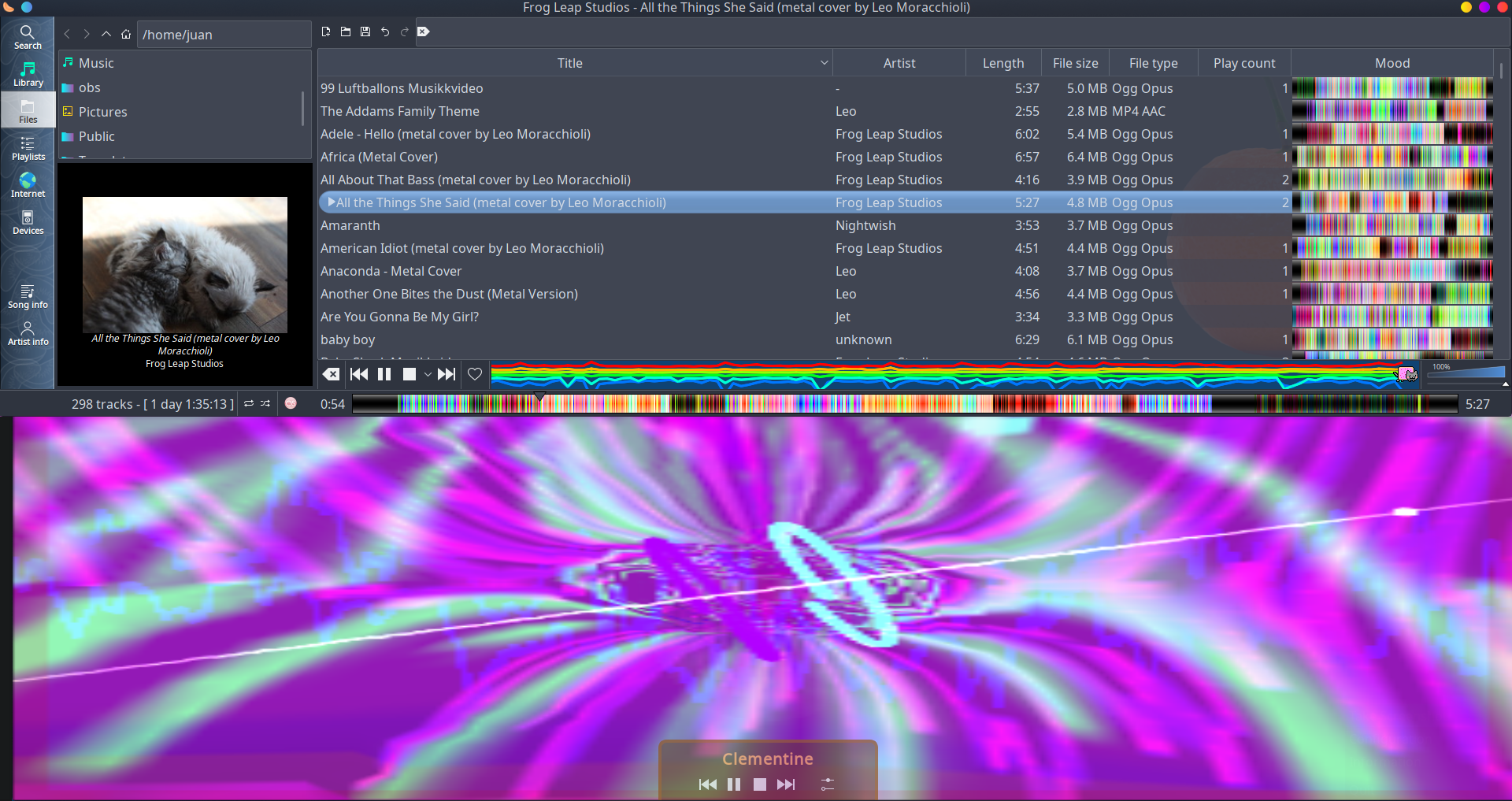
Task: Sort playlist by File size column
Action: [1075, 63]
